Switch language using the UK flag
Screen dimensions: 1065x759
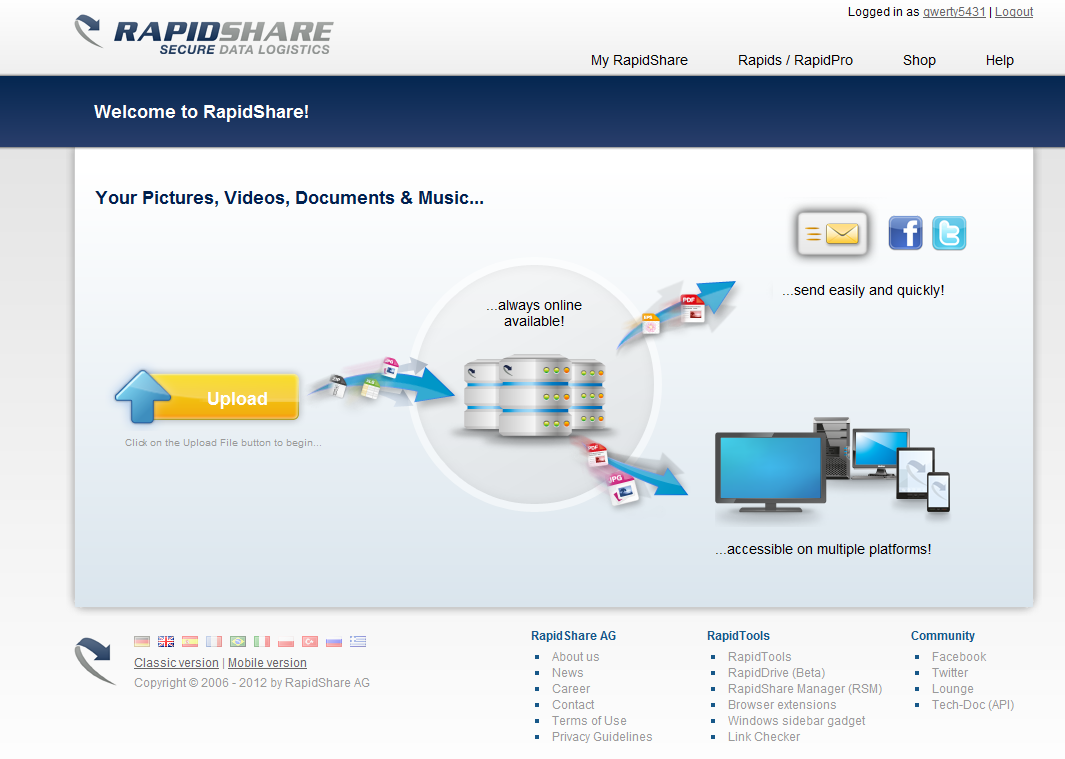pos(166,641)
